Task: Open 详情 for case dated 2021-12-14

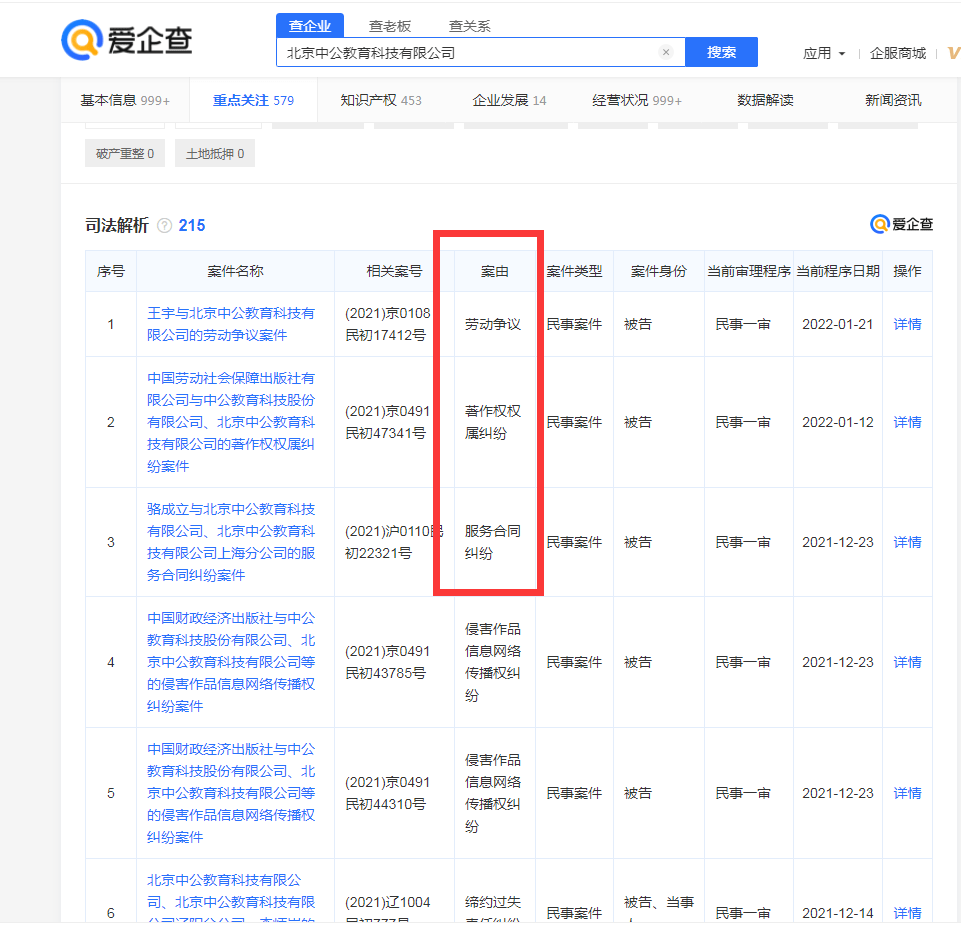Action: pyautogui.click(x=907, y=913)
